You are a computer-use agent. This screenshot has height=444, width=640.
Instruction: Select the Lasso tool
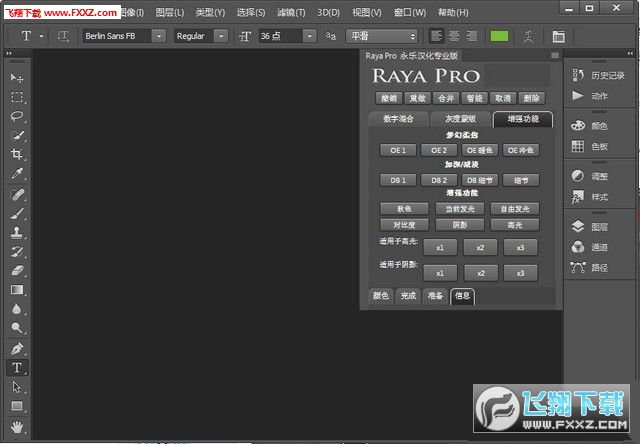coord(17,116)
